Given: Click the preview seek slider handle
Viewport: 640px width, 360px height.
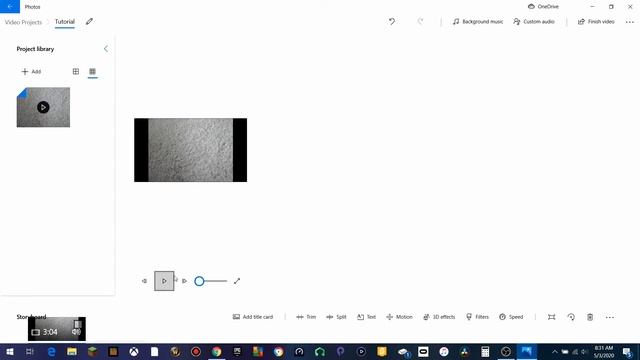Looking at the screenshot, I should [199, 281].
